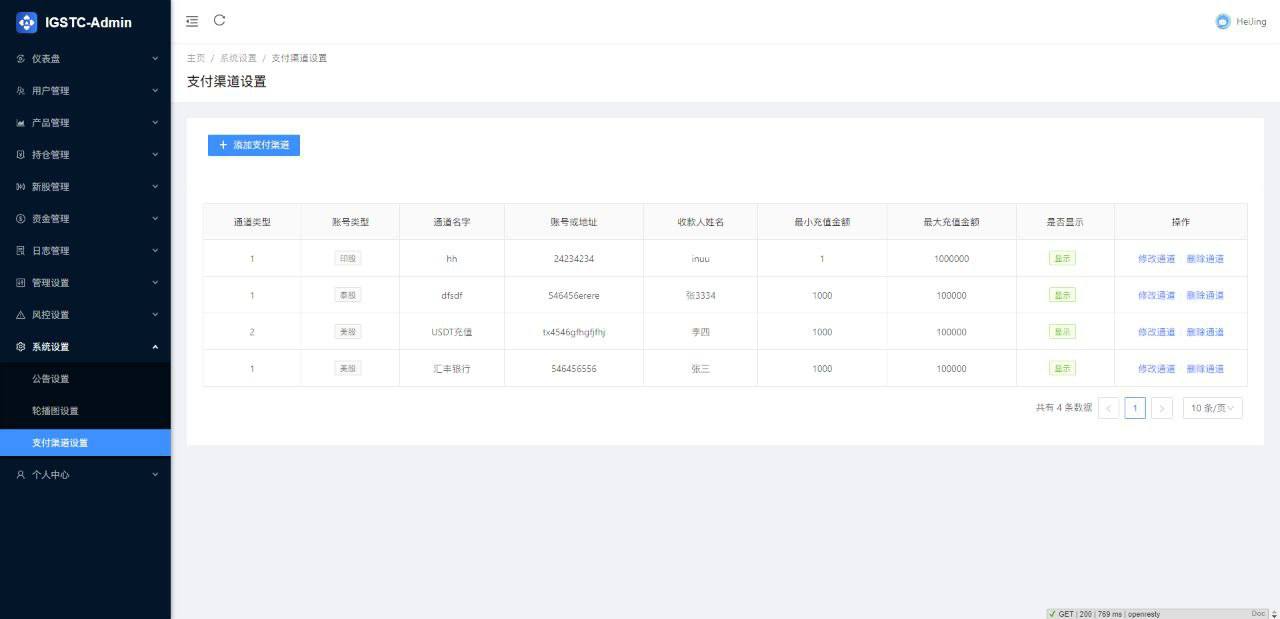Click 删除通道 for the dfsdf channel
This screenshot has height=619, width=1280.
(1205, 295)
